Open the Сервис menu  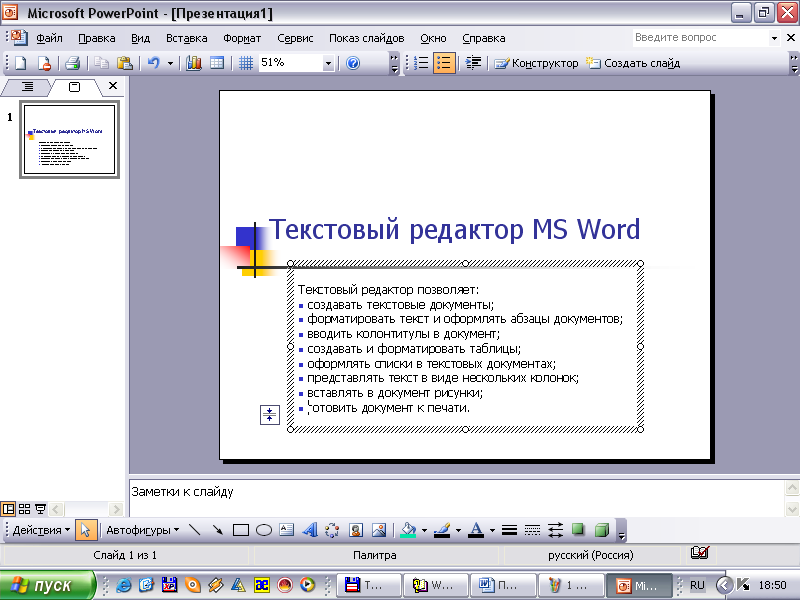pos(295,38)
